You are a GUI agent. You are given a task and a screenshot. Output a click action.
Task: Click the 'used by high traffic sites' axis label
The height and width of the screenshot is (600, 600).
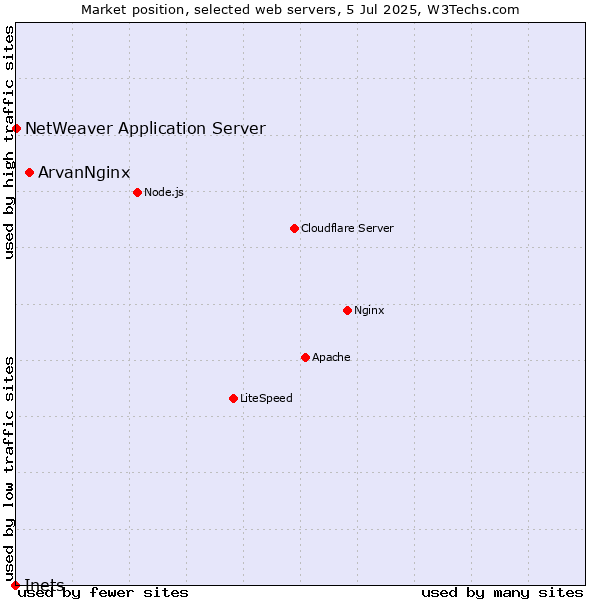pos(9,142)
